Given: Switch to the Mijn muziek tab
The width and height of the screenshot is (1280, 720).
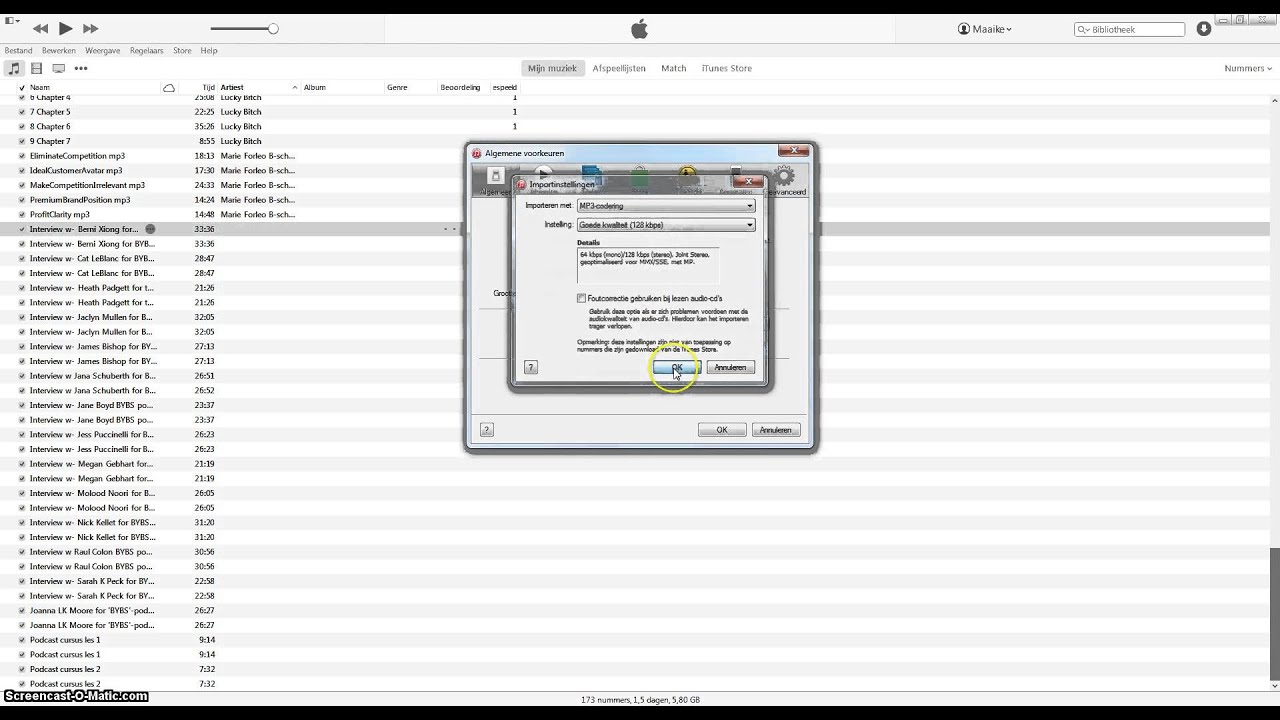Looking at the screenshot, I should click(553, 68).
